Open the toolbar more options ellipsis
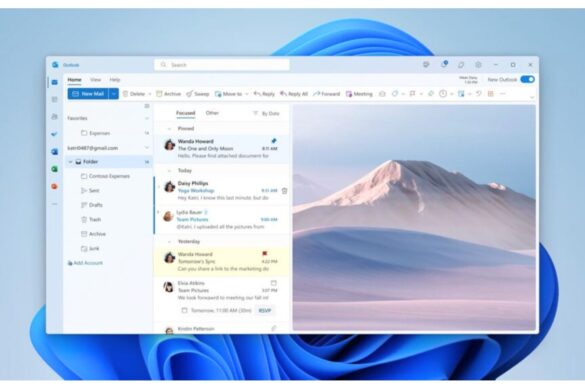This screenshot has width=585, height=390. pyautogui.click(x=503, y=94)
